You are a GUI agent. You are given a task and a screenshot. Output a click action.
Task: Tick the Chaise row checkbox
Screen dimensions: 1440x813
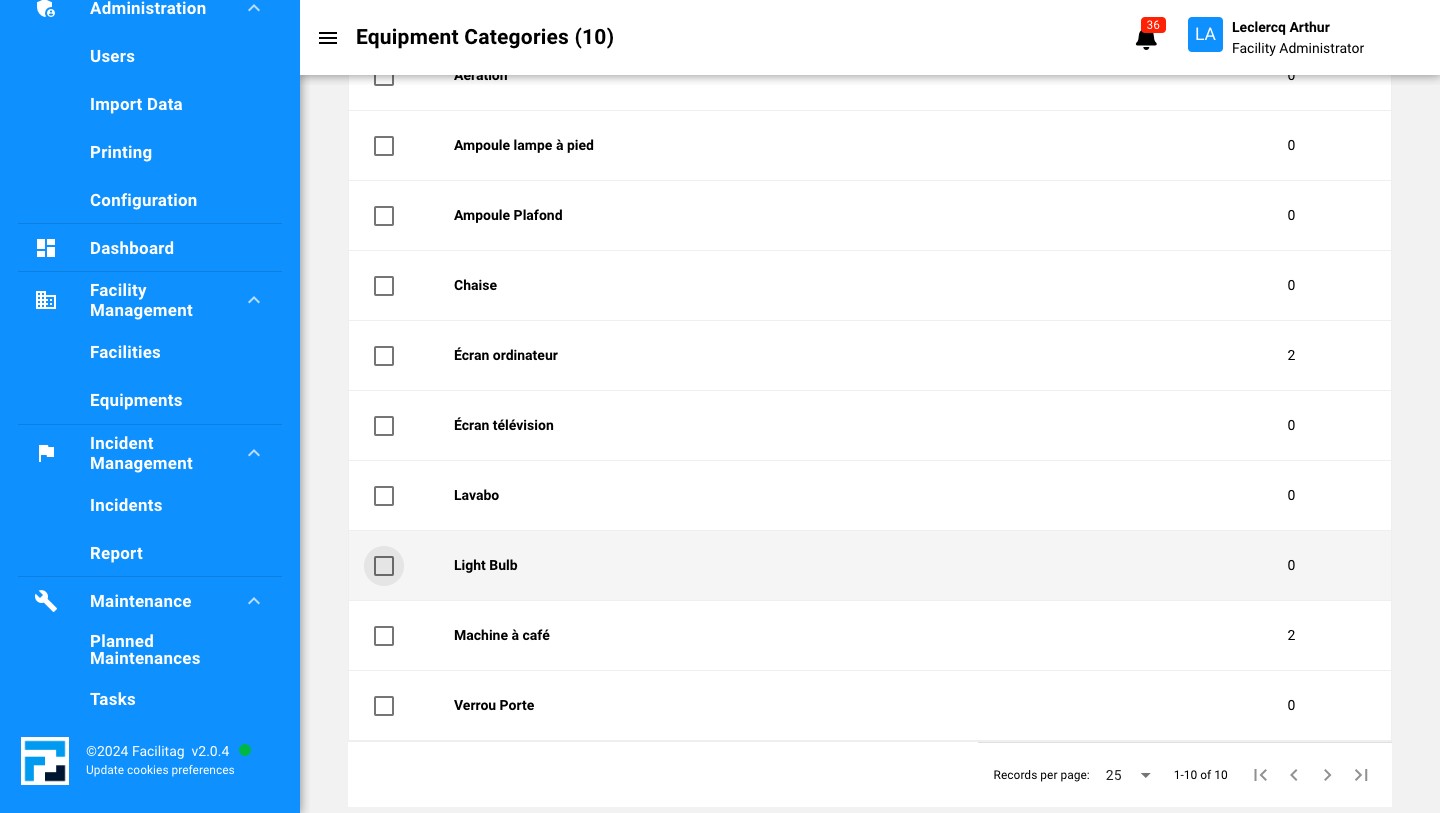[384, 286]
